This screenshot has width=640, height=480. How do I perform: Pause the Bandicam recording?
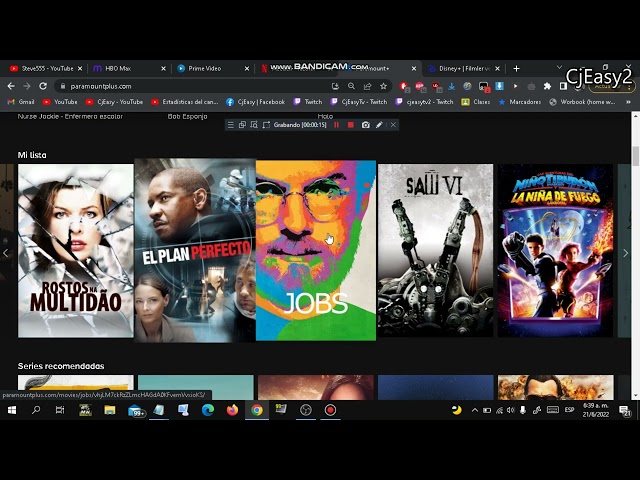[x=336, y=125]
